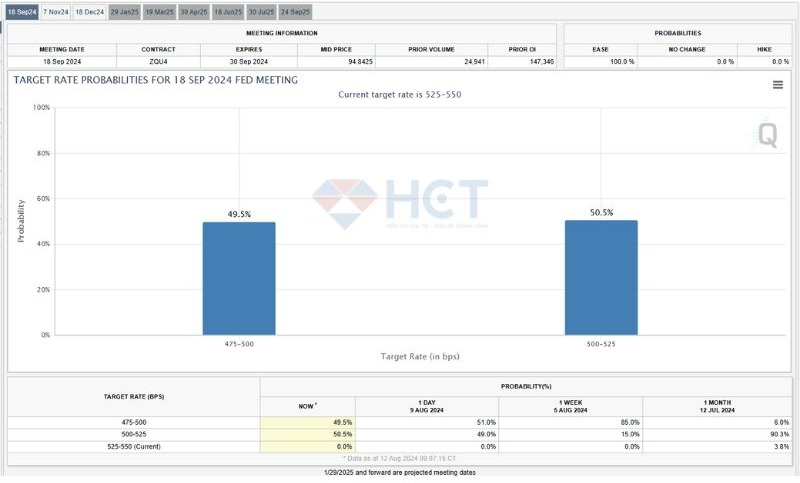Image resolution: width=800 pixels, height=483 pixels.
Task: Click the Q logo on chart
Action: point(767,135)
